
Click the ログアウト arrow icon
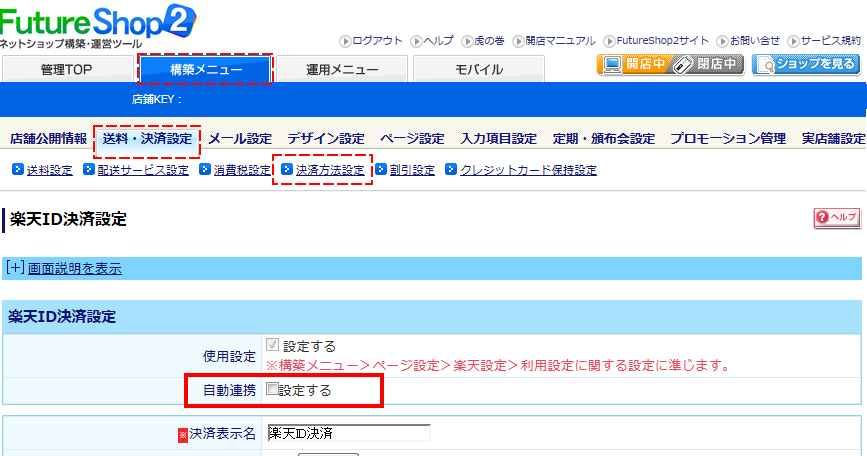(x=346, y=41)
